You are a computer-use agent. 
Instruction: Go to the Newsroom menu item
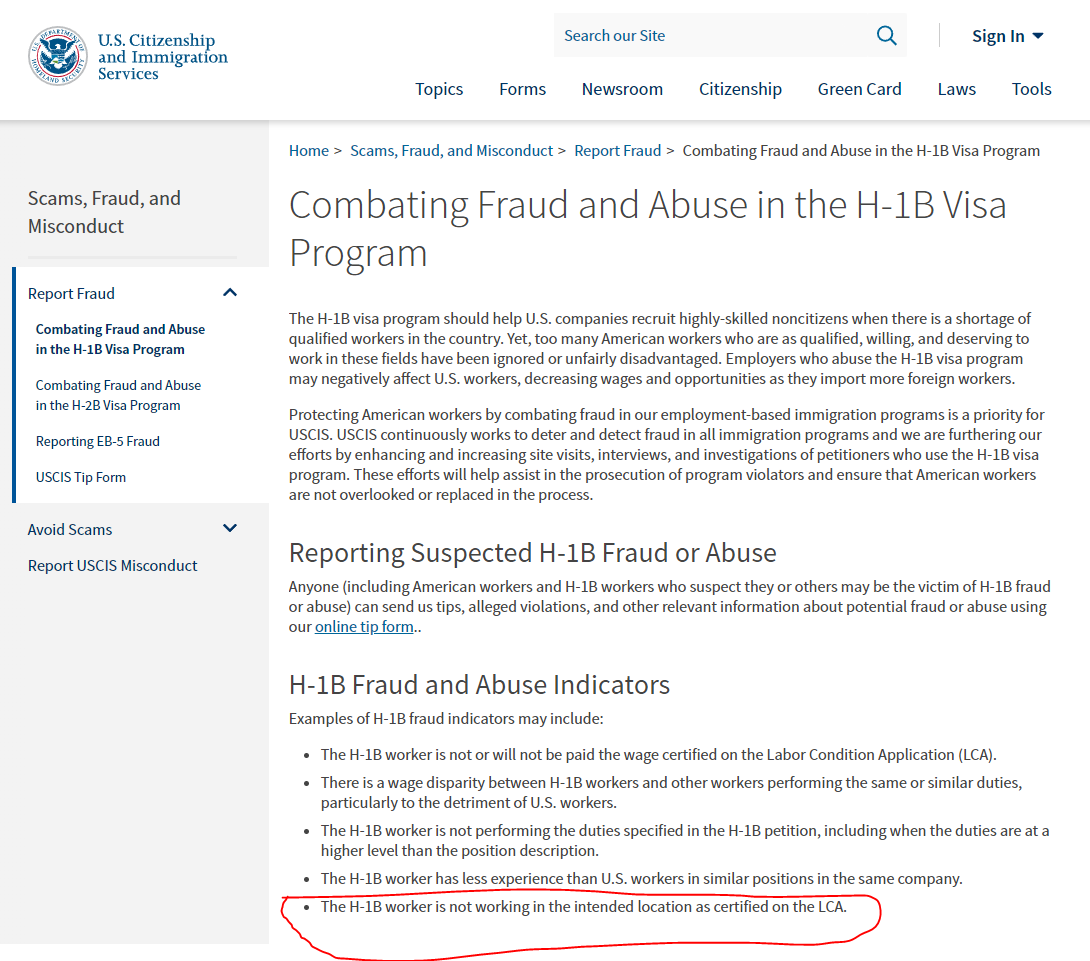(x=622, y=89)
